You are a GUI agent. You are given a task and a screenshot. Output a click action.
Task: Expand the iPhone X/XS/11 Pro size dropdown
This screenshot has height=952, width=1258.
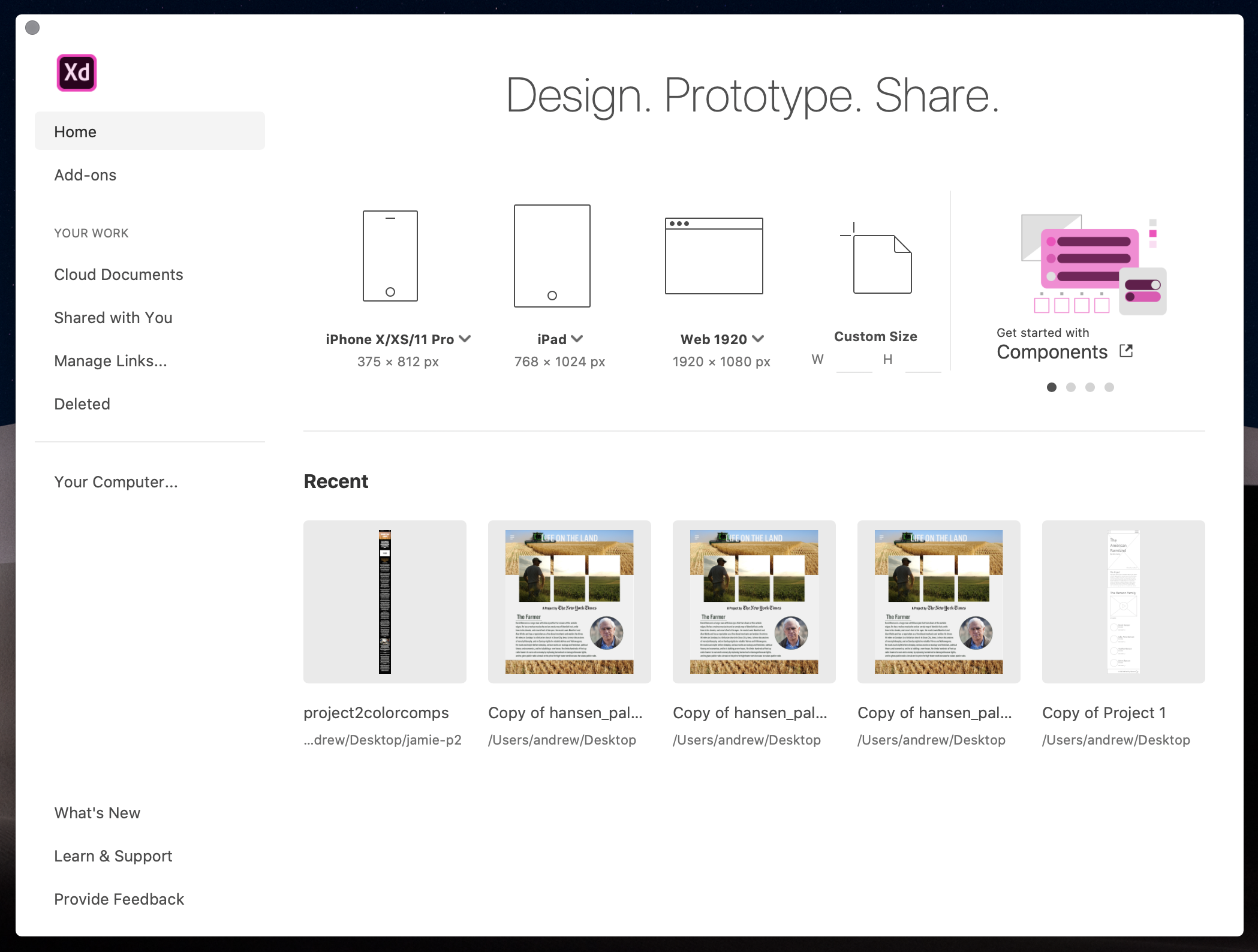click(465, 339)
